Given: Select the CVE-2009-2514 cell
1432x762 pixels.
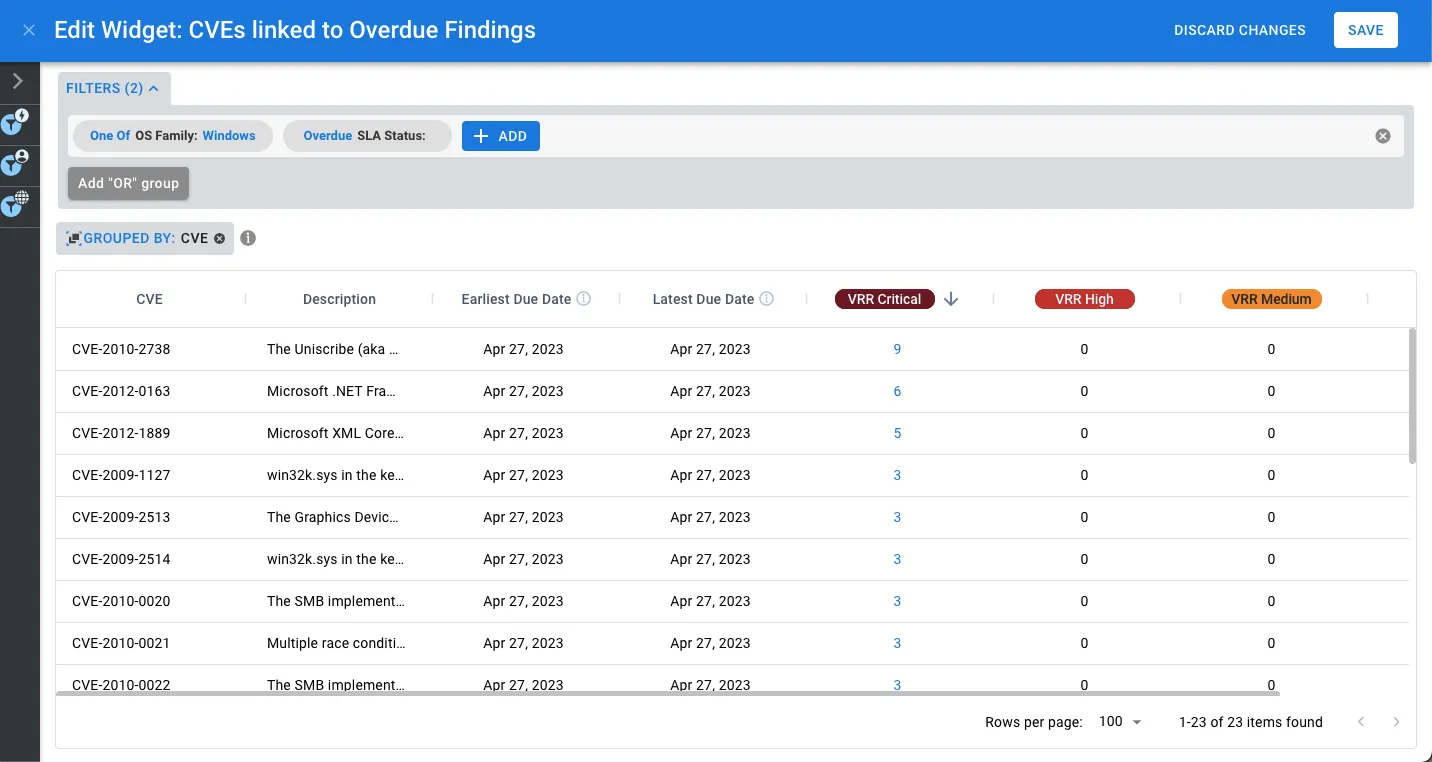Looking at the screenshot, I should point(121,559).
